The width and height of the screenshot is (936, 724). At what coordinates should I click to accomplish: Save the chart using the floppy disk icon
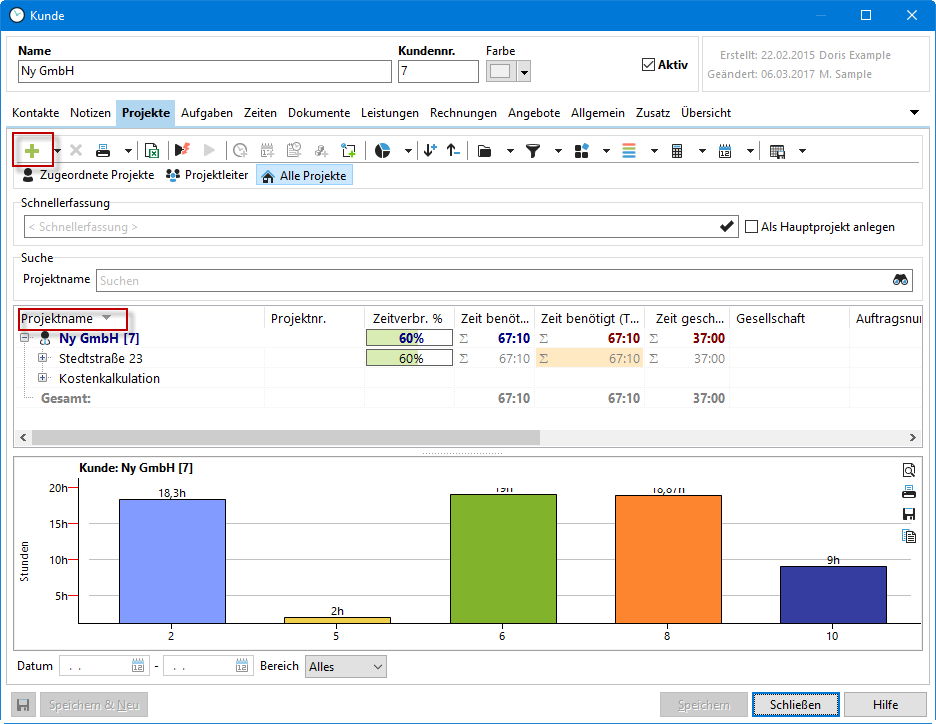point(908,514)
